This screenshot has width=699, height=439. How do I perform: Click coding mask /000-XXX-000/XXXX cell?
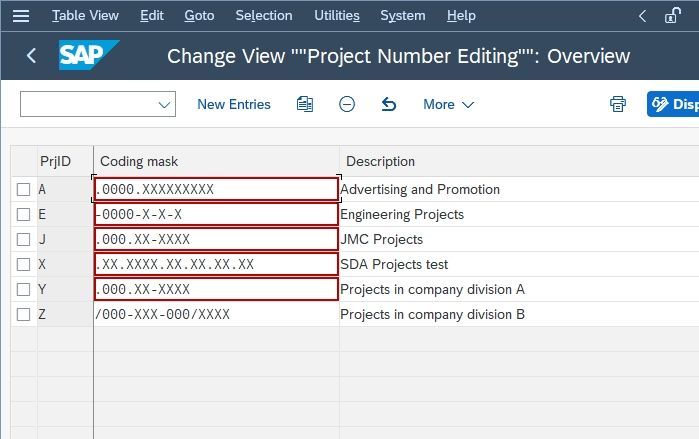click(x=216, y=314)
